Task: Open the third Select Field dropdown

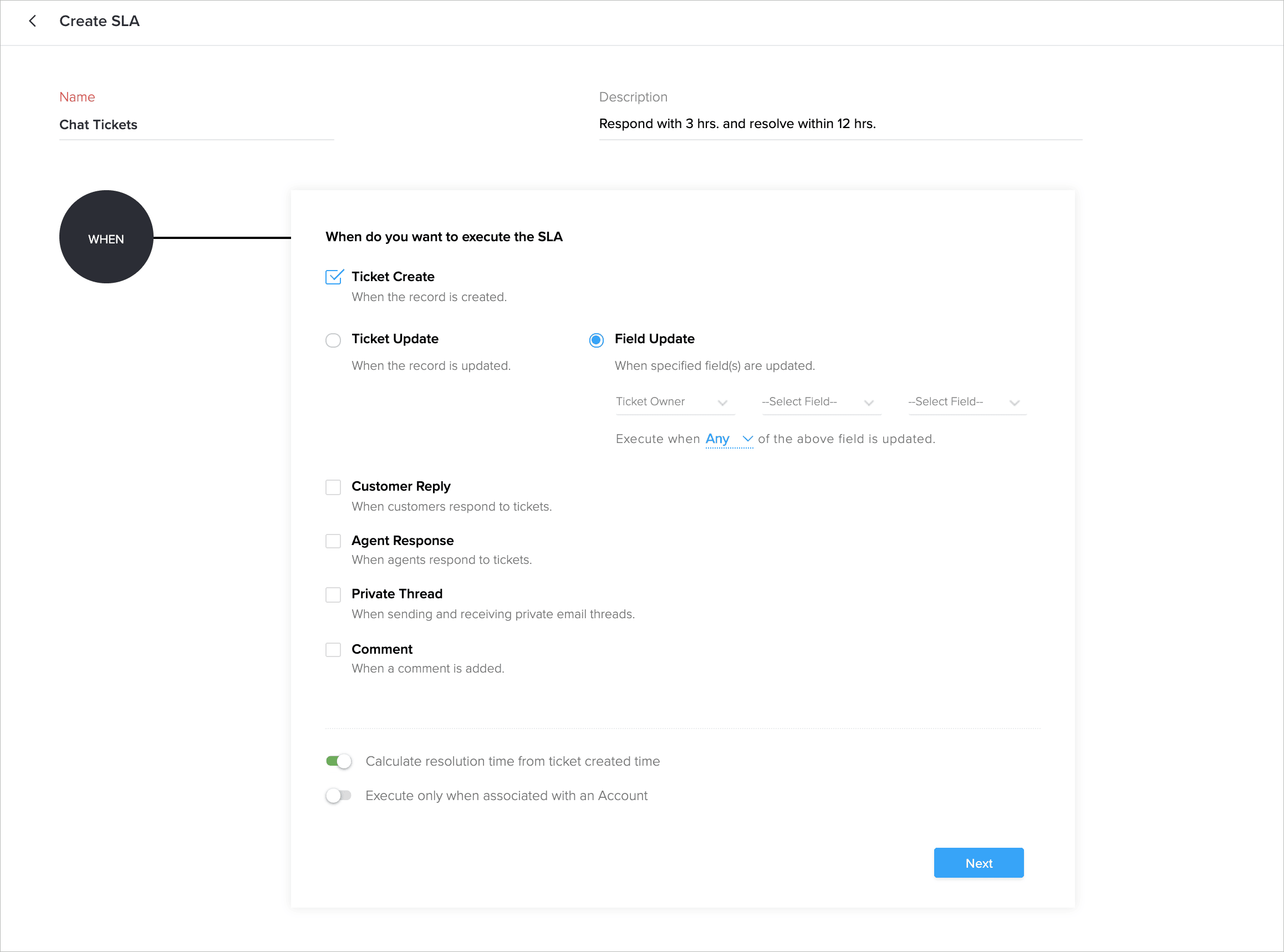Action: (x=964, y=402)
